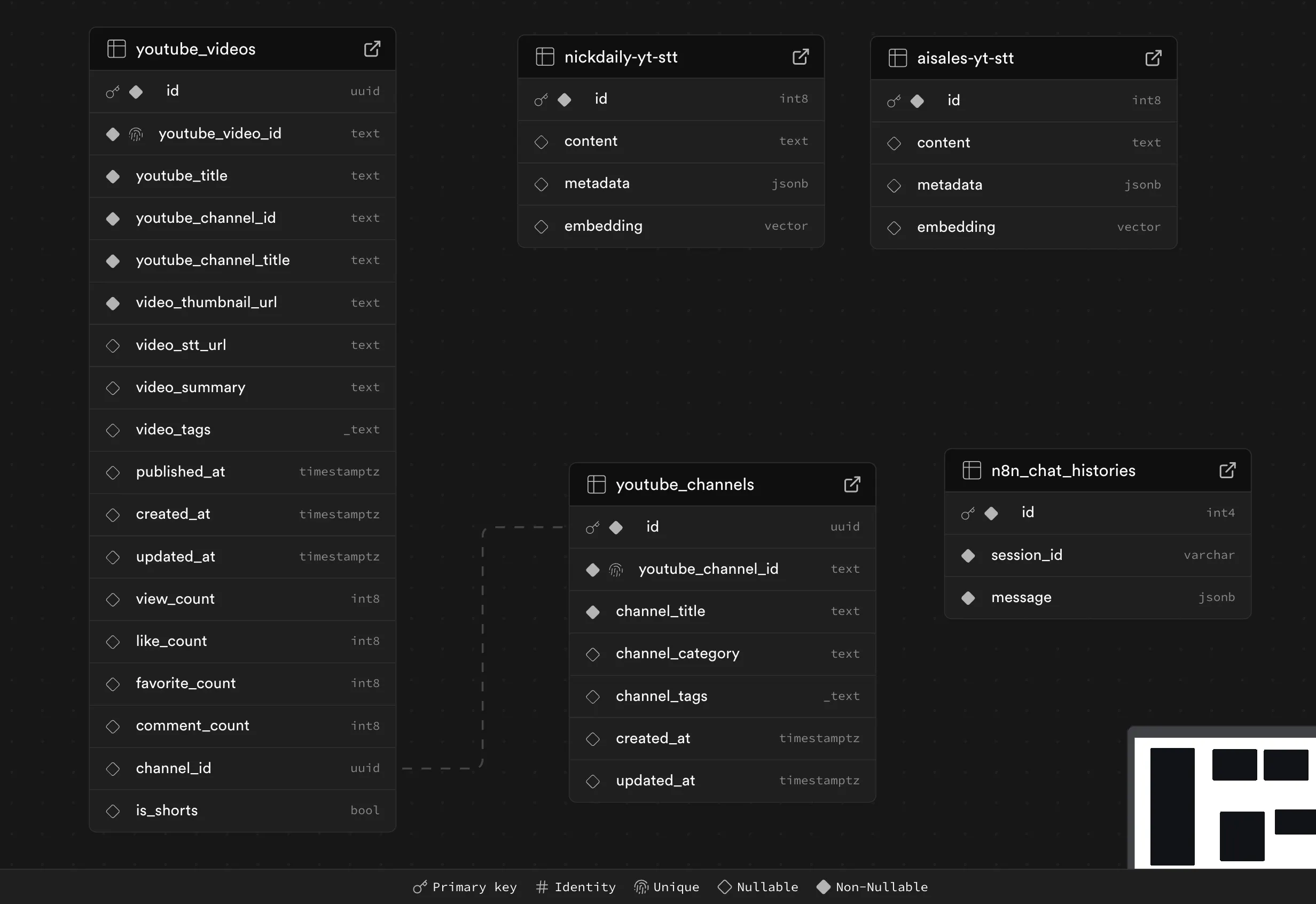
Task: Click the table grid icon beside youtube_channels
Action: click(x=596, y=484)
